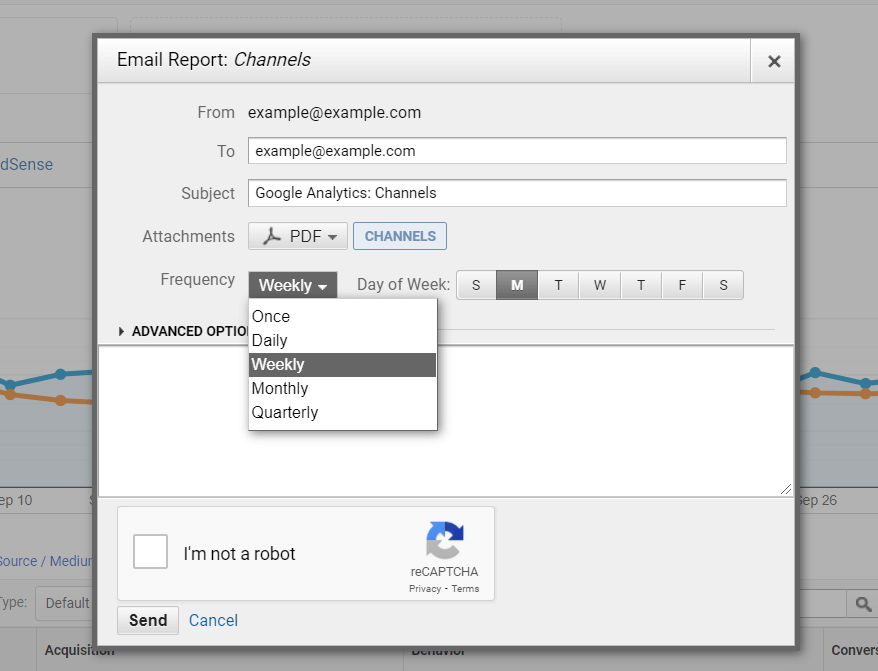Image resolution: width=878 pixels, height=671 pixels.
Task: Click the reCAPTCHA logo icon
Action: tap(445, 540)
